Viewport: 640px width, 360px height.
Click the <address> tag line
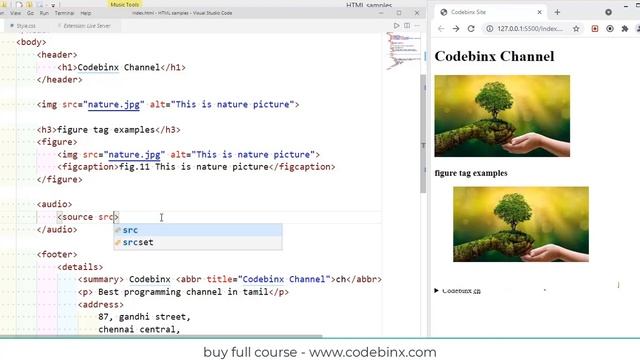(x=101, y=304)
